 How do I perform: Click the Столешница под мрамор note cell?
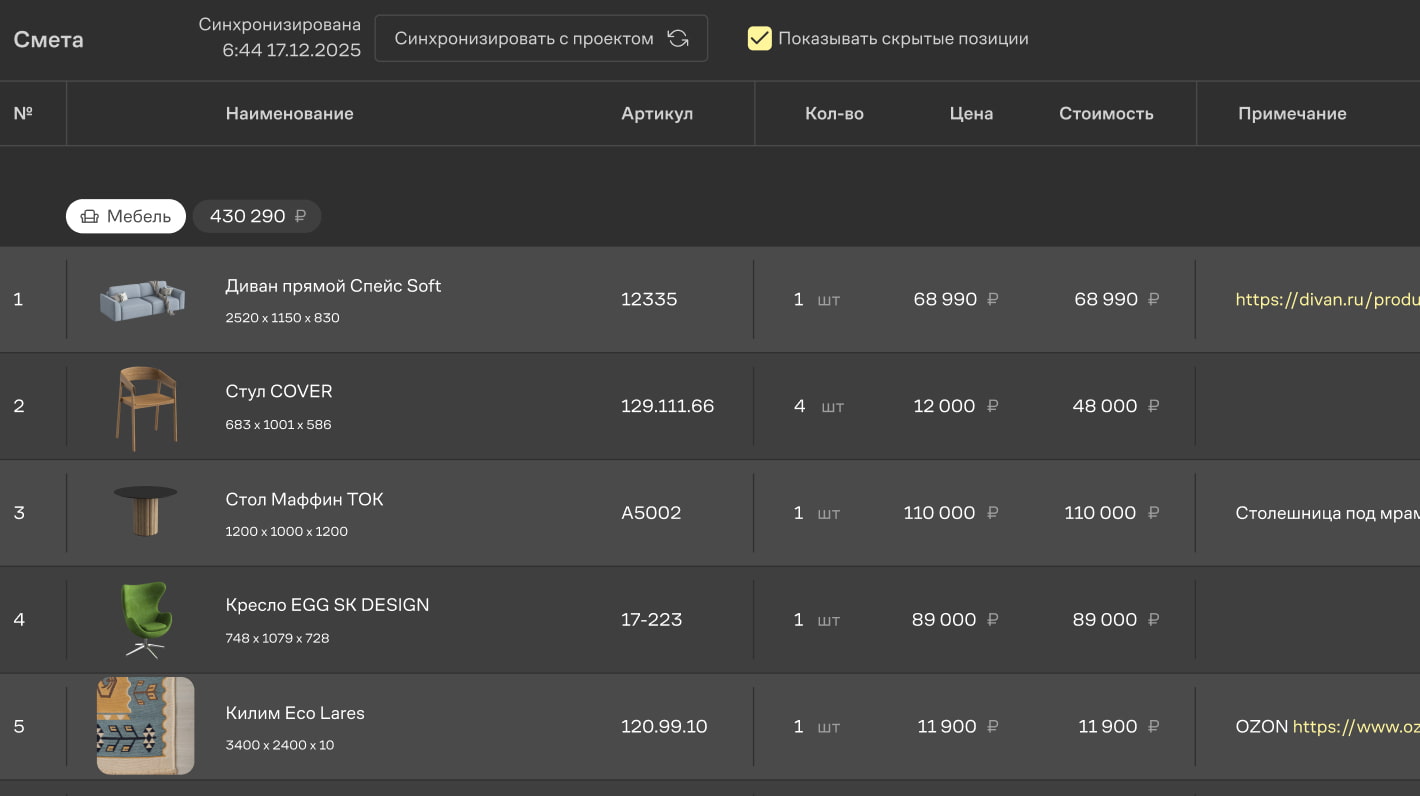click(x=1326, y=513)
